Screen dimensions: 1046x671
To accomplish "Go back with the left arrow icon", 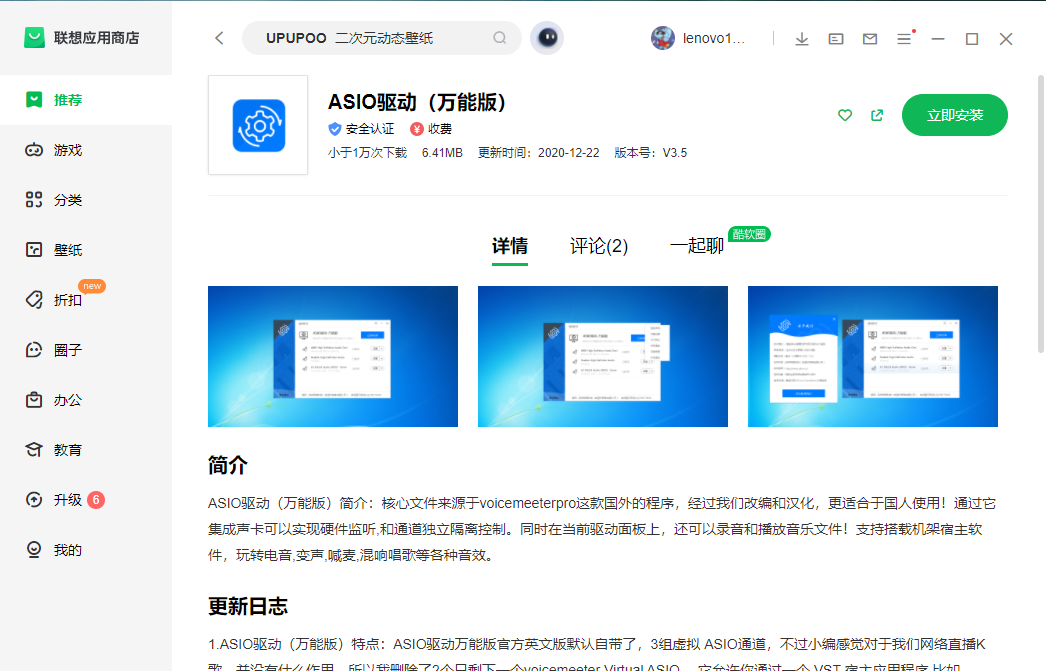I will (219, 38).
